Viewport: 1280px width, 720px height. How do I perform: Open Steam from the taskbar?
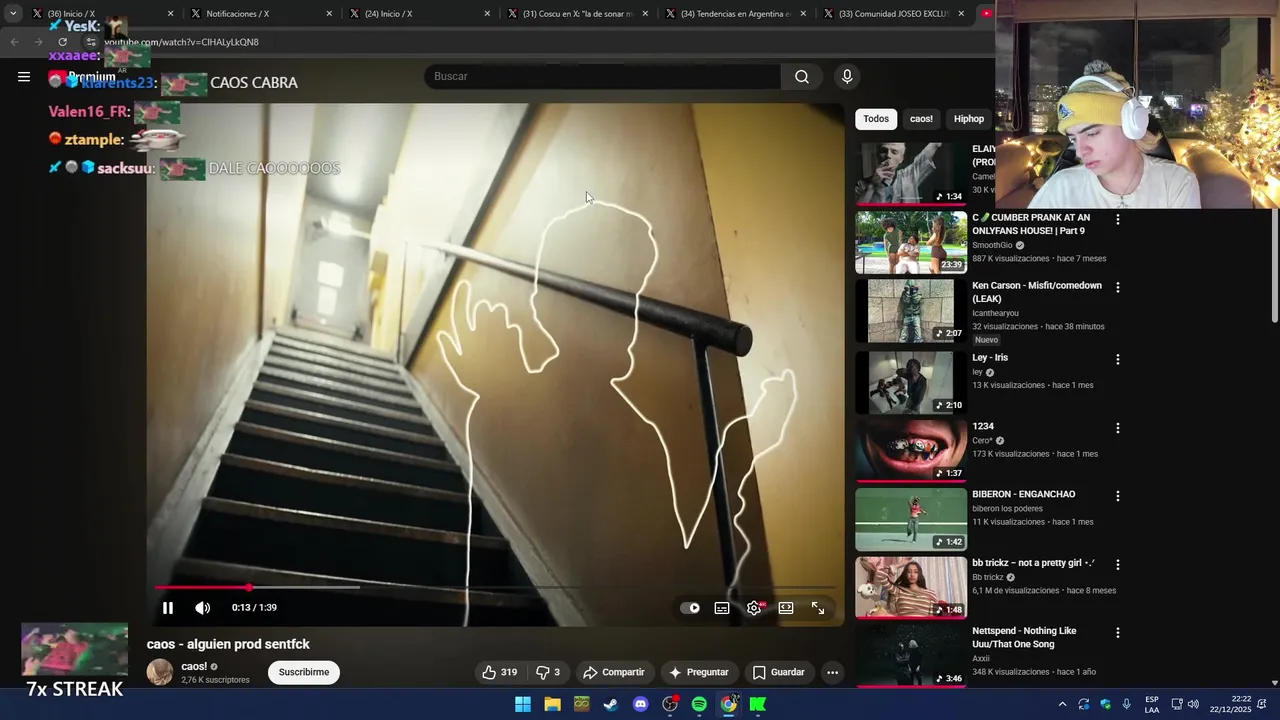pyautogui.click(x=611, y=704)
